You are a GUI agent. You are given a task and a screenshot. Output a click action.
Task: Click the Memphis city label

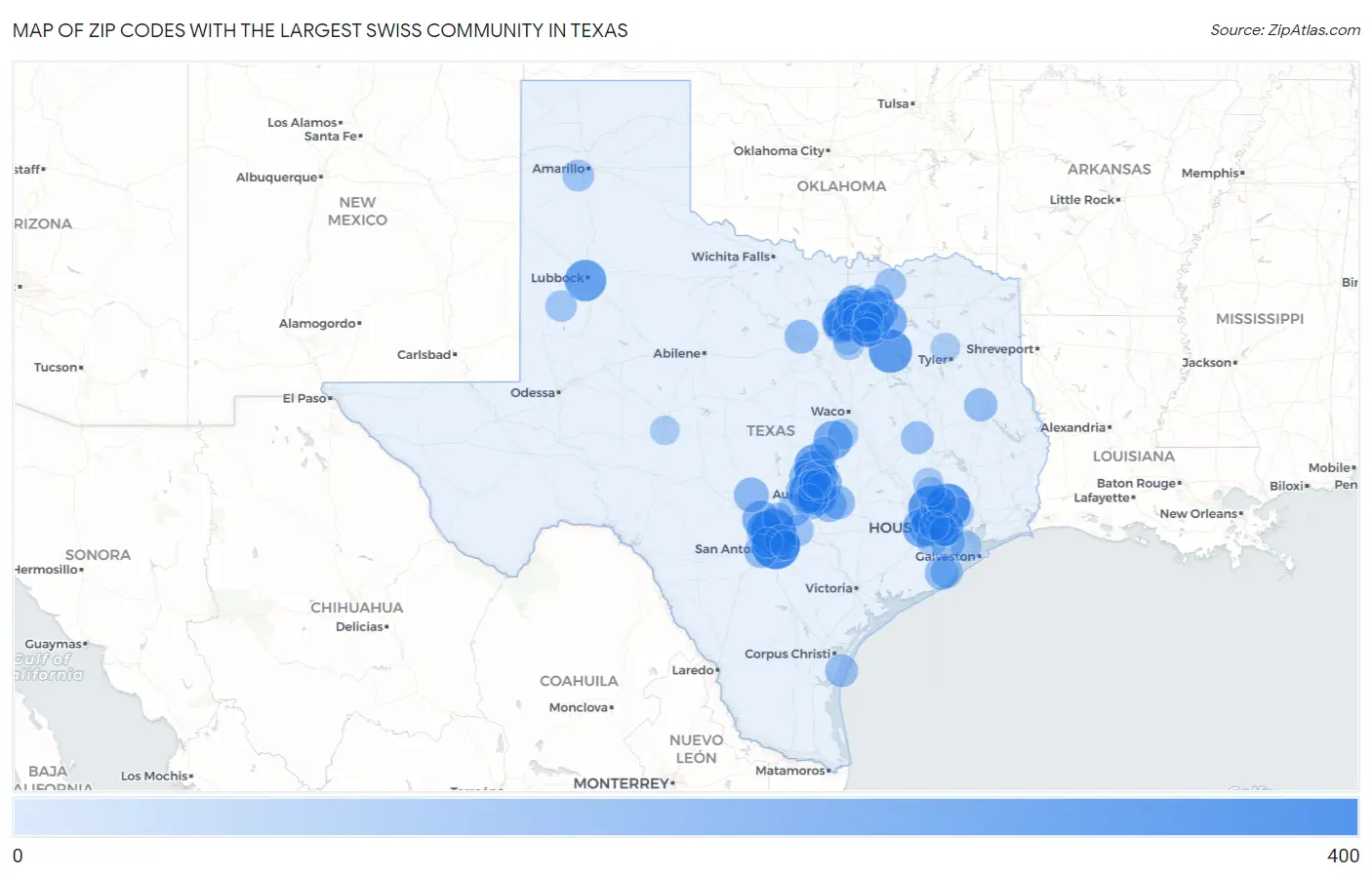(x=1213, y=173)
